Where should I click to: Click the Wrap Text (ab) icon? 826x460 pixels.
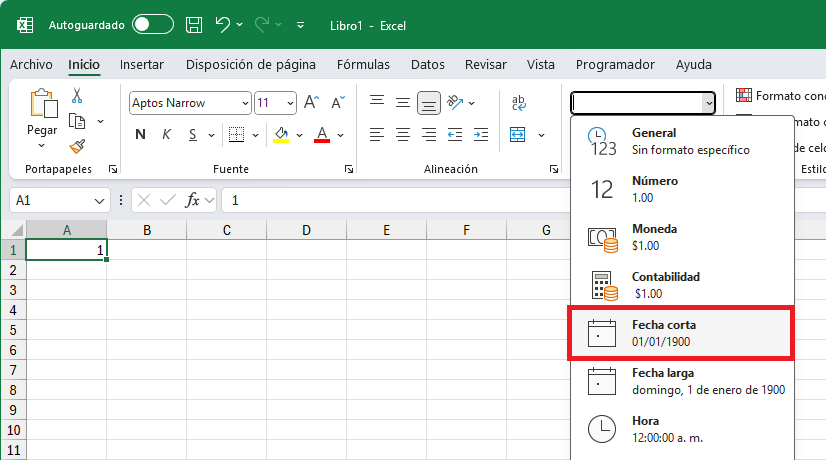click(x=518, y=102)
